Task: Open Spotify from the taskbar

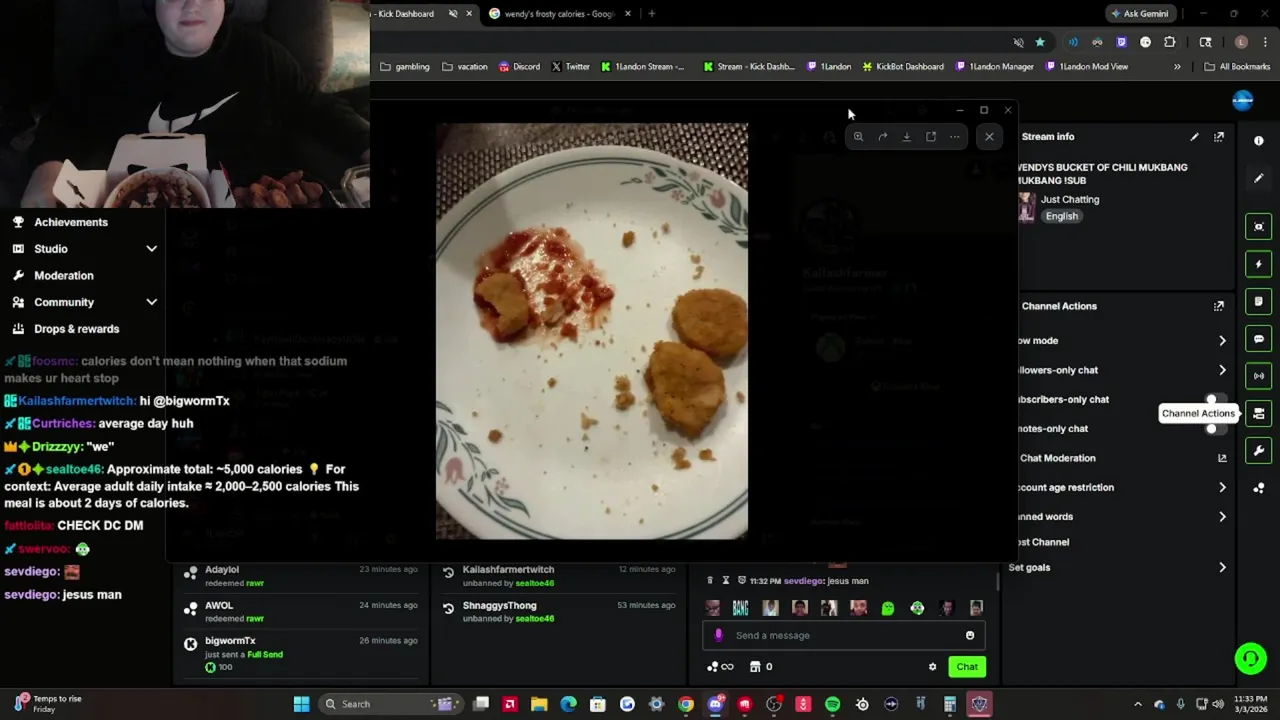Action: pos(833,704)
